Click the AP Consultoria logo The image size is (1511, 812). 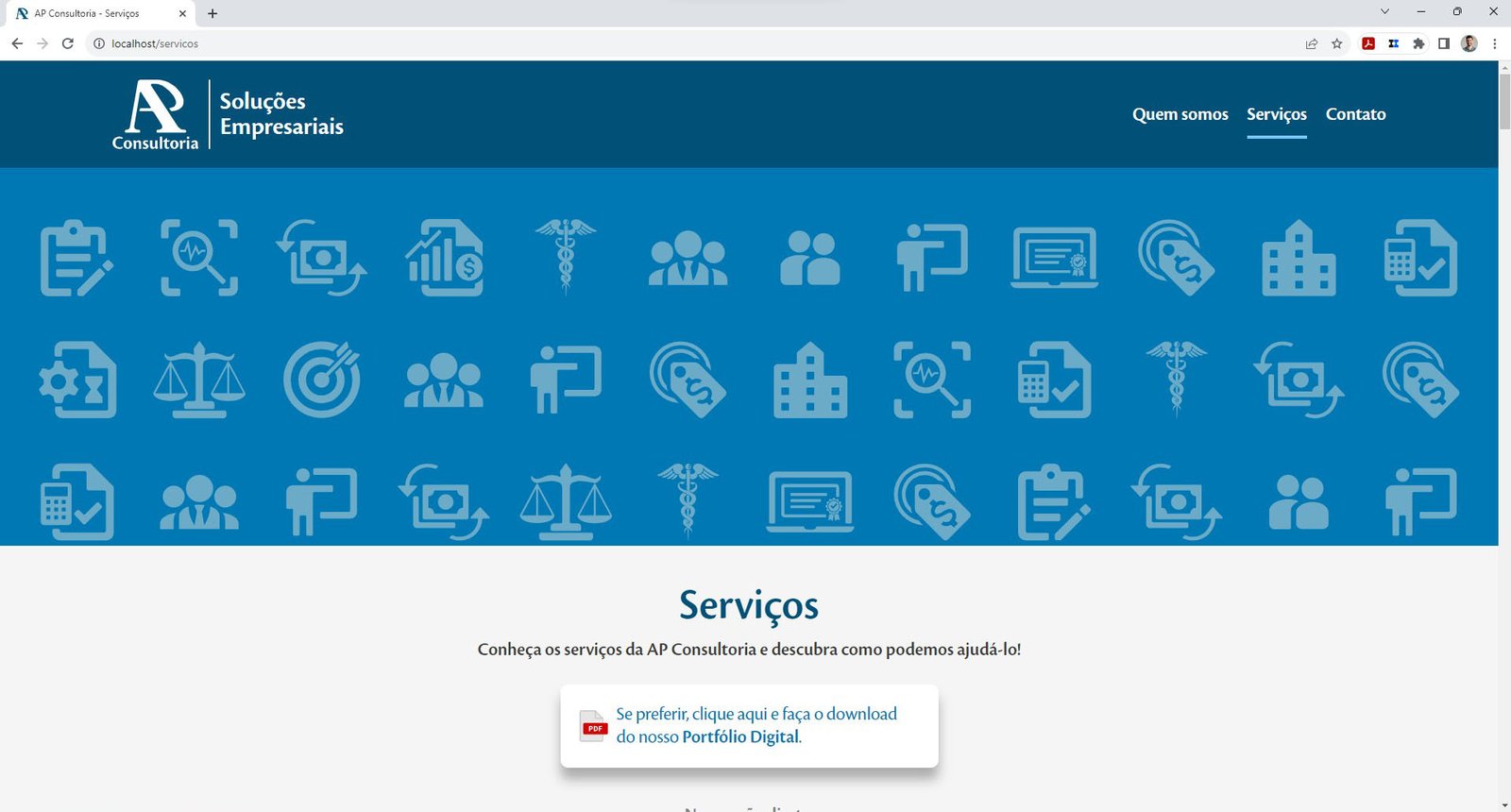coord(156,114)
